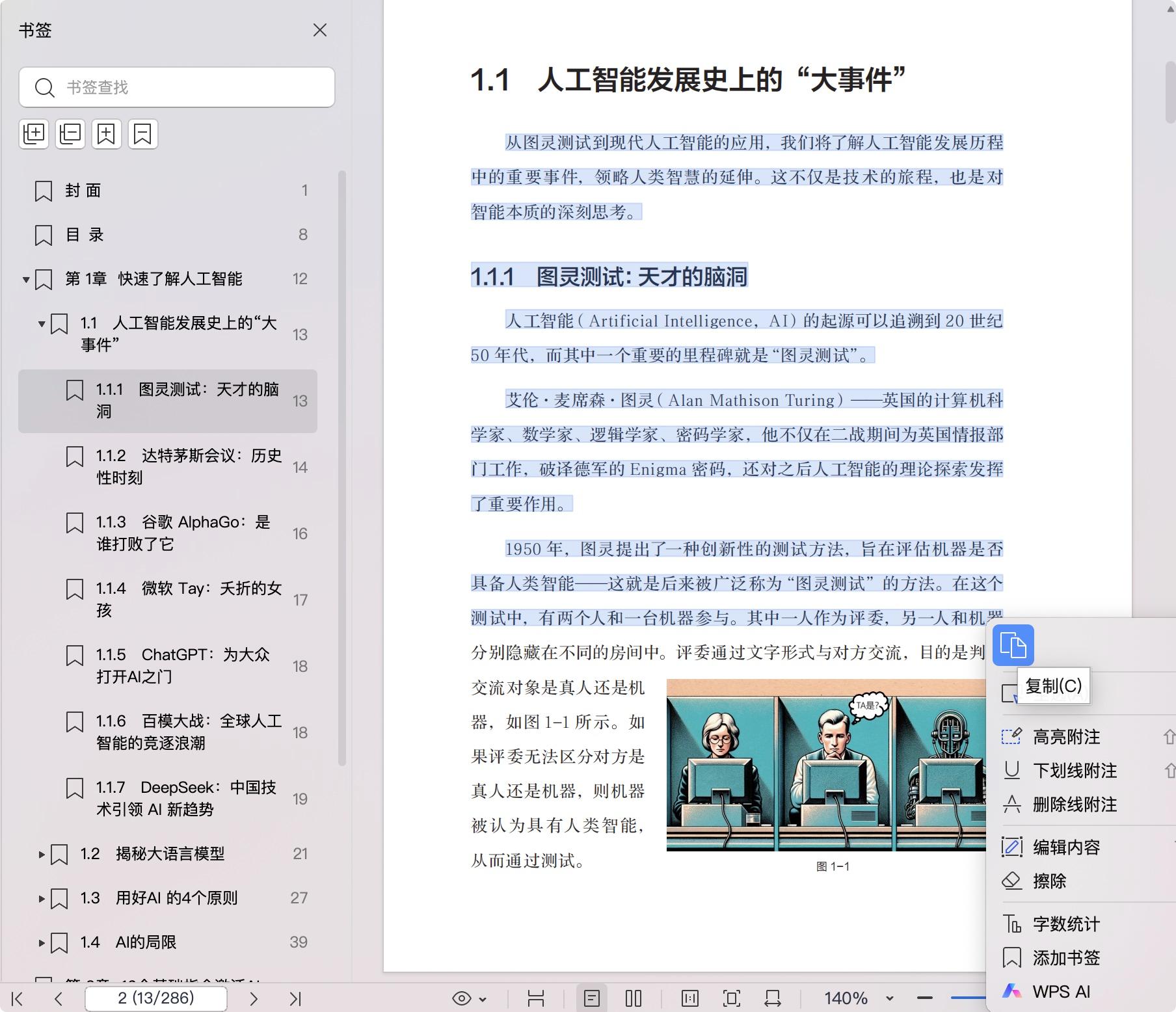Select bookmark 1.1.6 百模大战
Screen dimensions: 1176x1012
[168, 732]
